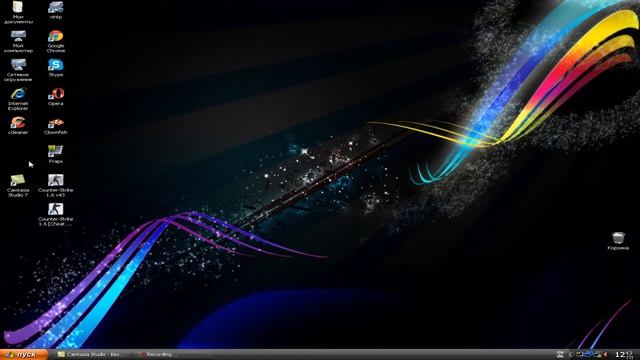Launch Internet Explorer from the desktop
The height and width of the screenshot is (360, 640).
tap(18, 99)
